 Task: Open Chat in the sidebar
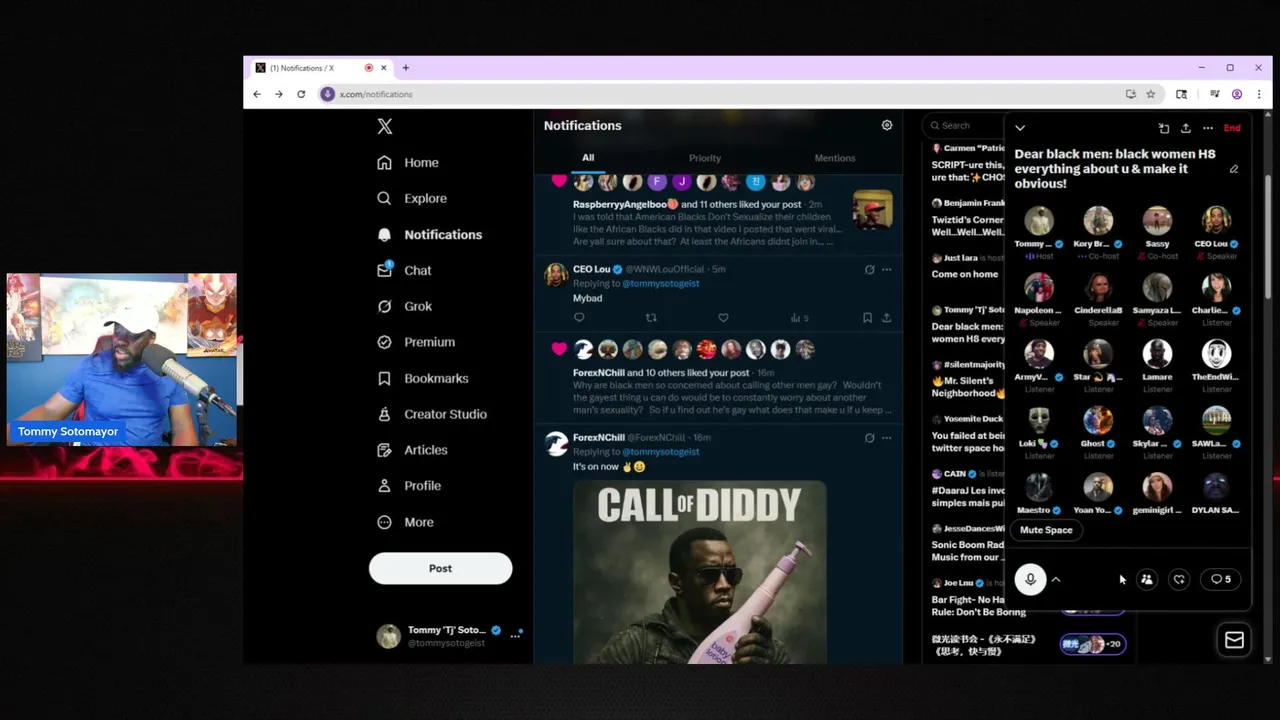[x=404, y=270]
